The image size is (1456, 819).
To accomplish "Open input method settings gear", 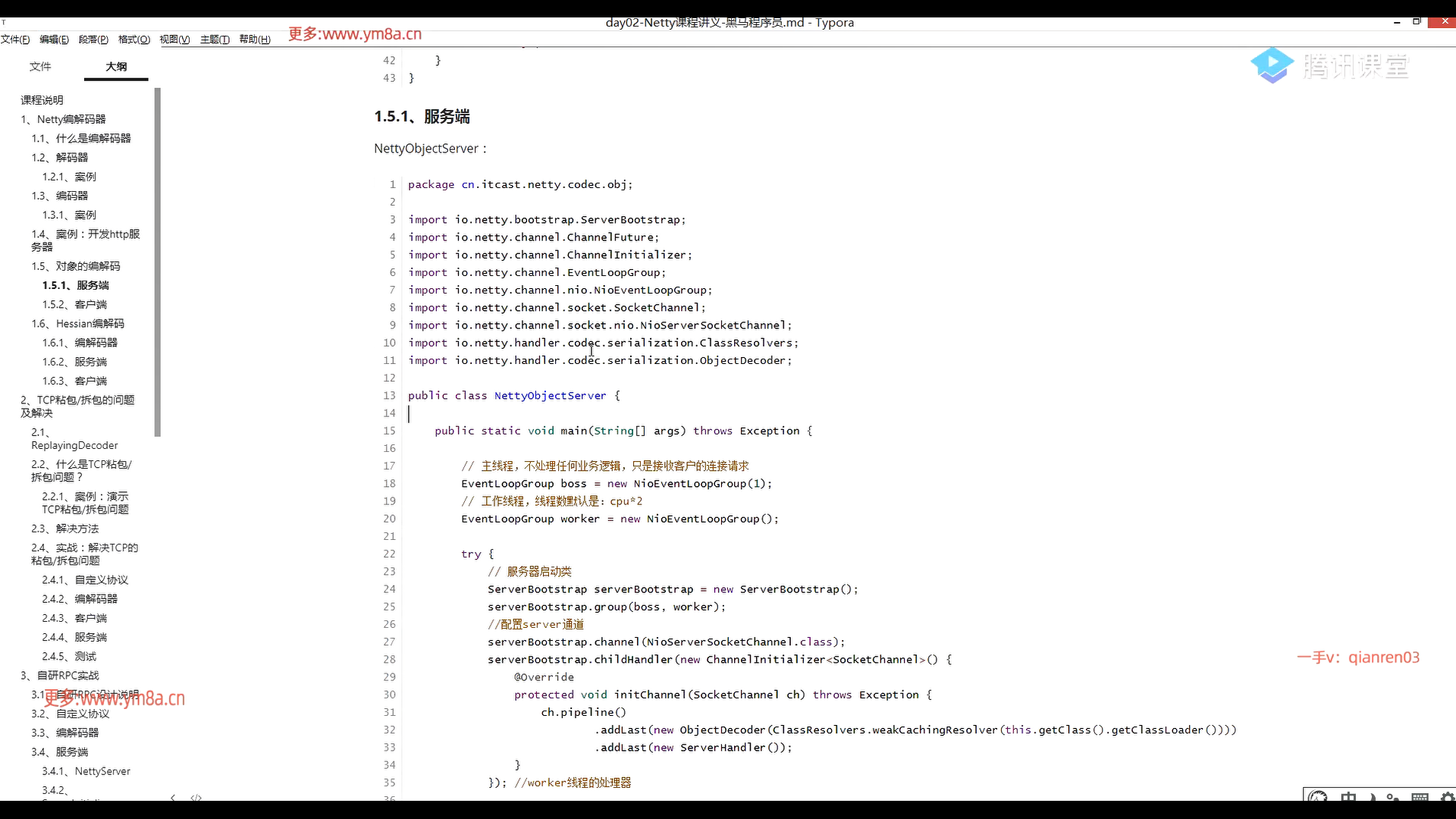I will click(1447, 797).
